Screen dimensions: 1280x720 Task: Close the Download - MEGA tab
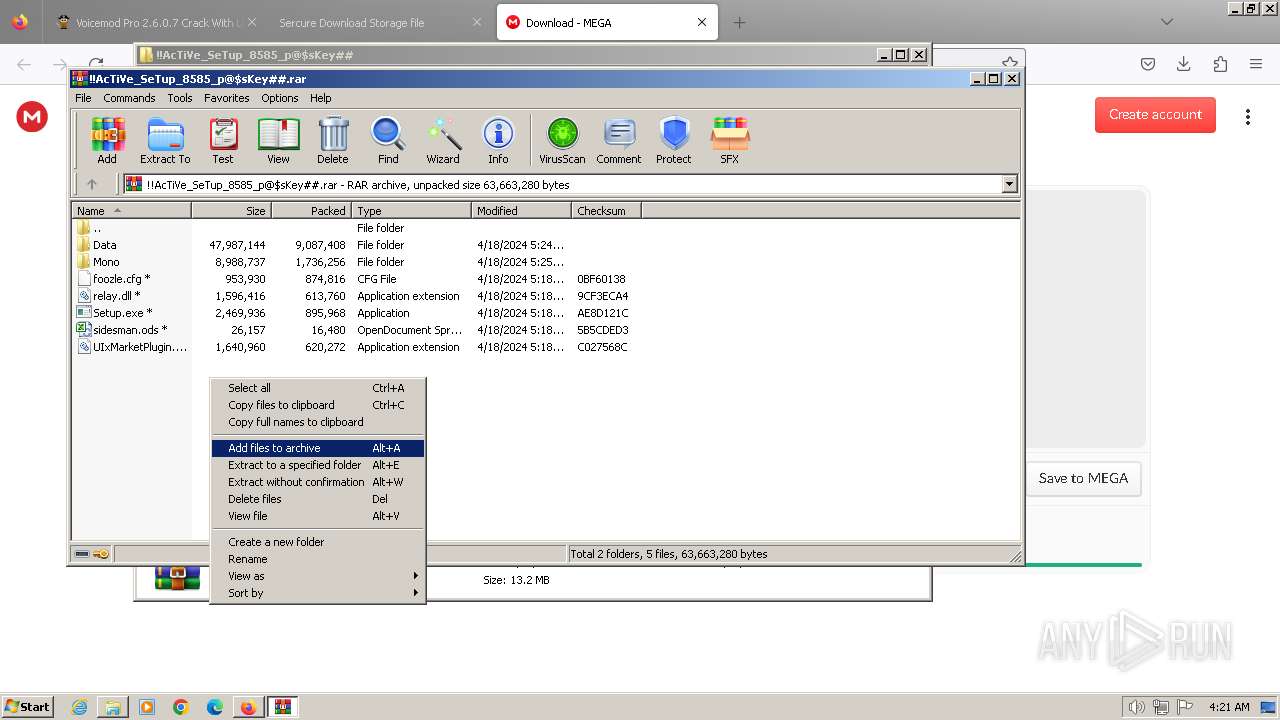(702, 22)
